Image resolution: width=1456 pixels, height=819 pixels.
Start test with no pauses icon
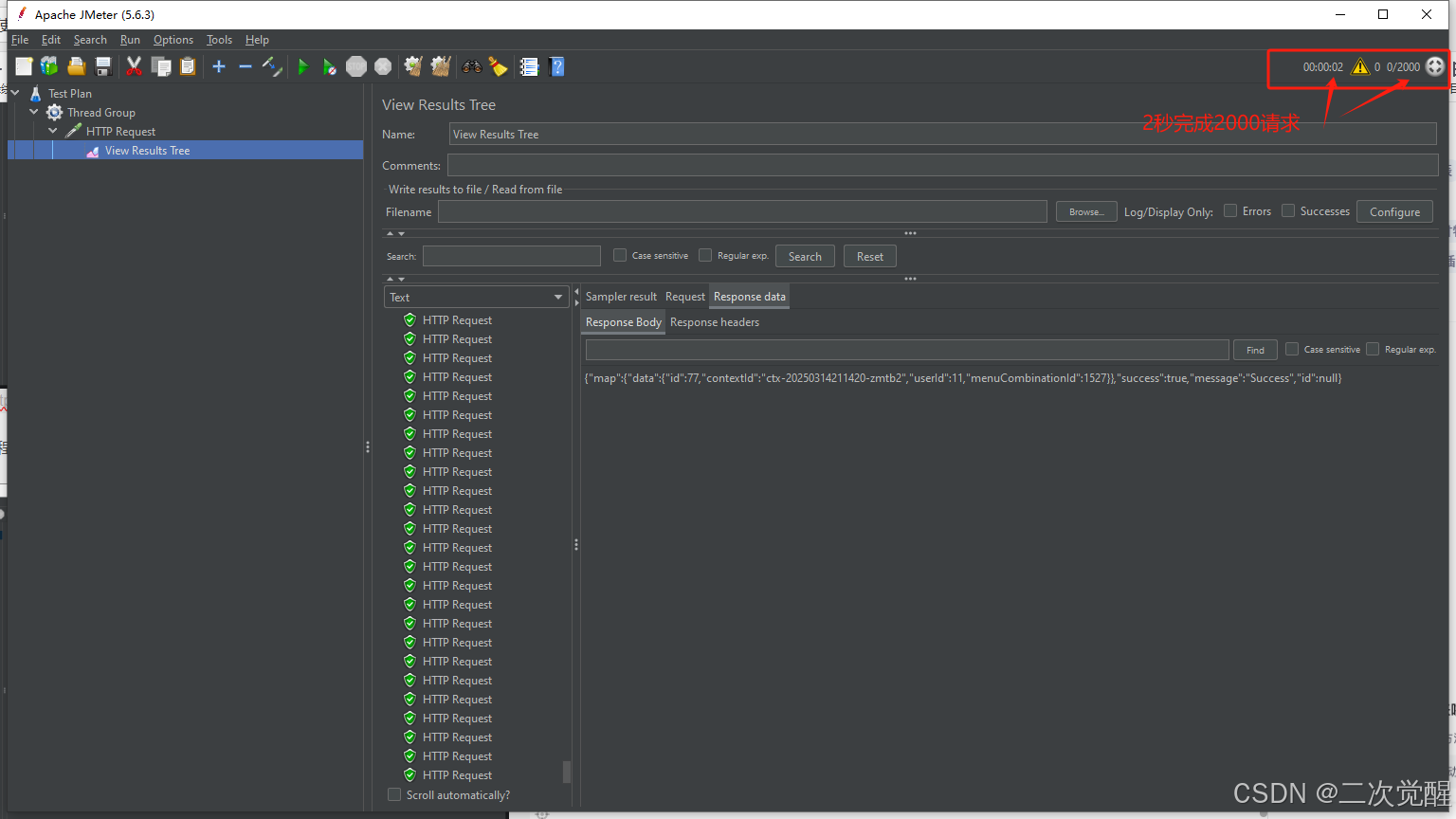[329, 66]
